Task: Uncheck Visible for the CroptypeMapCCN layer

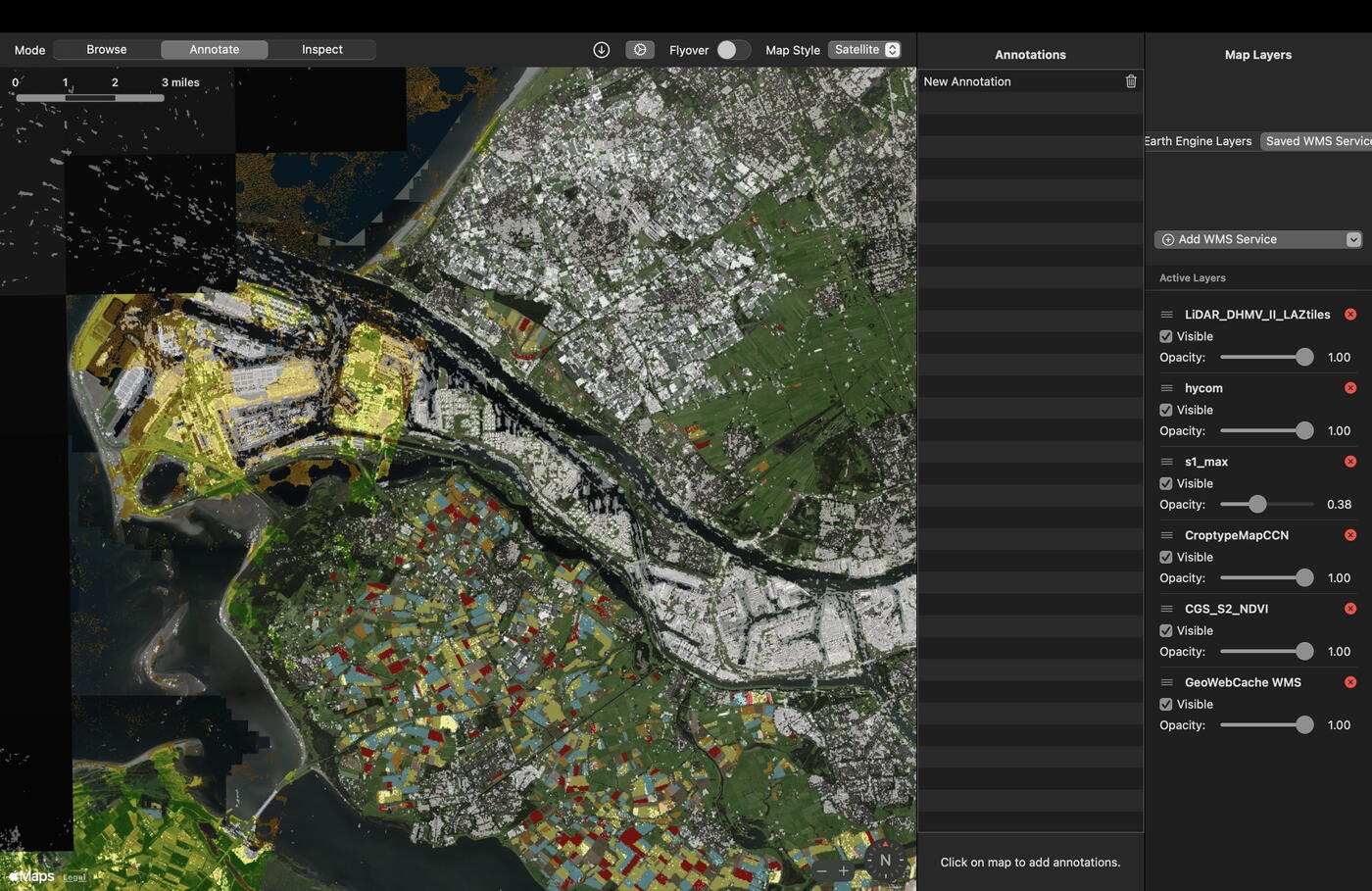Action: click(1166, 558)
